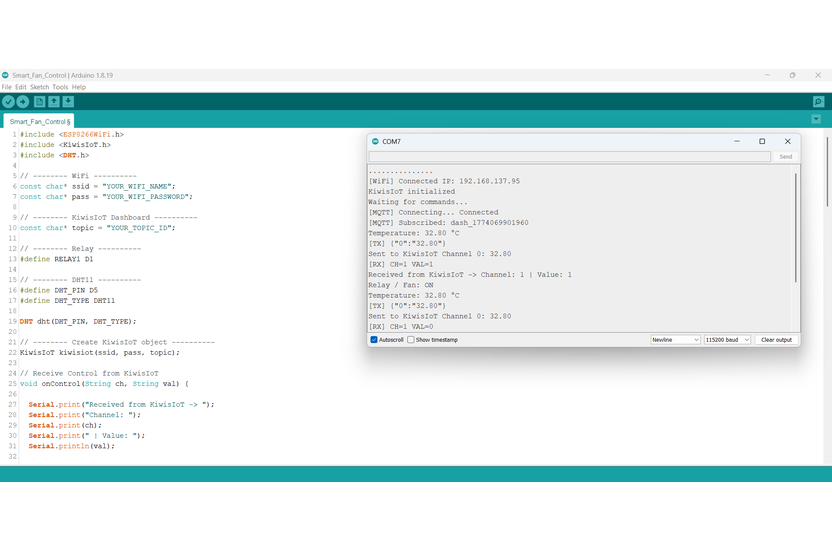Click the "#define RELAY1 D1" line
Screen dimensions: 832x551
56,259
